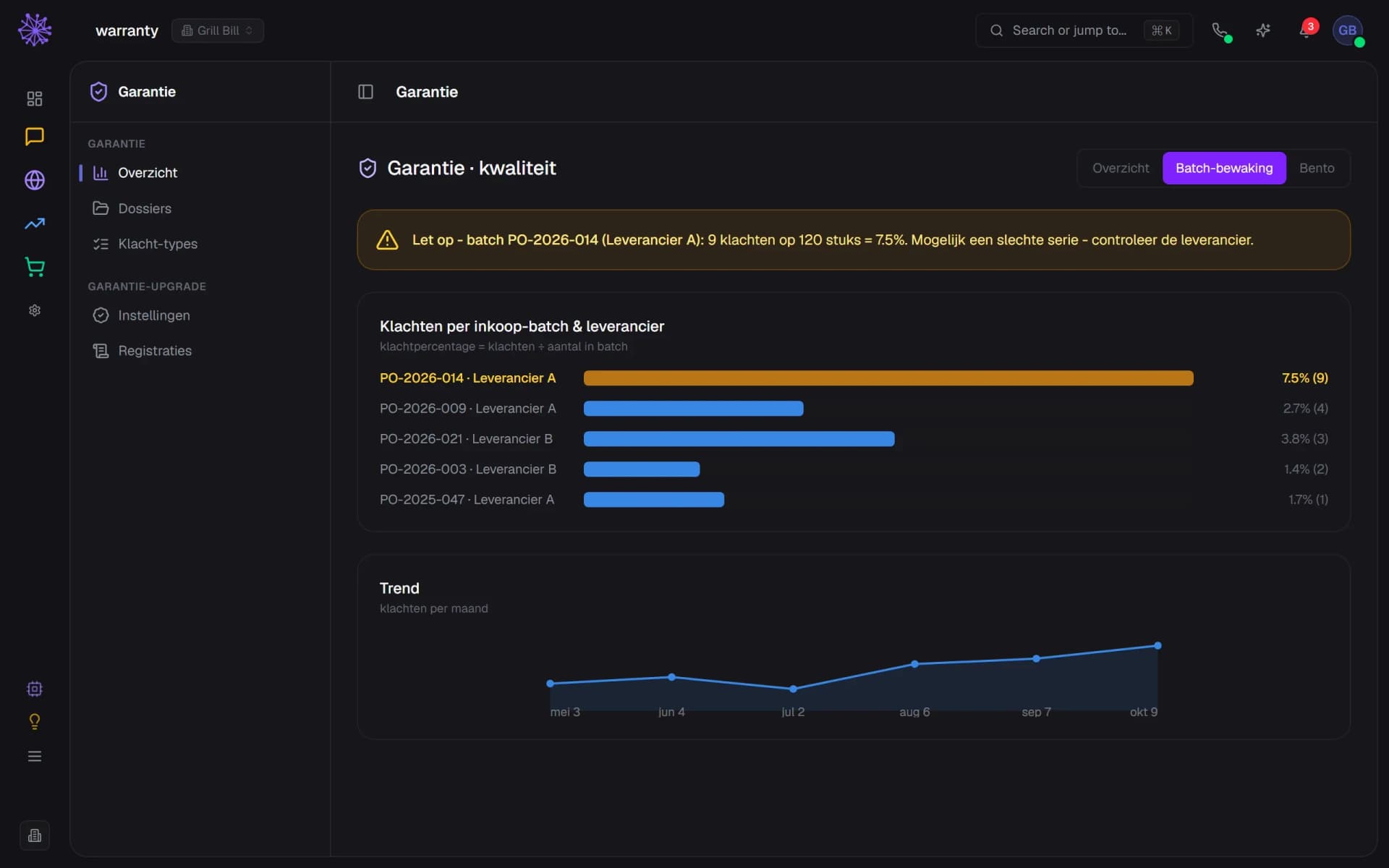
Task: Click the building icon at bottom left
Action: pyautogui.click(x=35, y=835)
